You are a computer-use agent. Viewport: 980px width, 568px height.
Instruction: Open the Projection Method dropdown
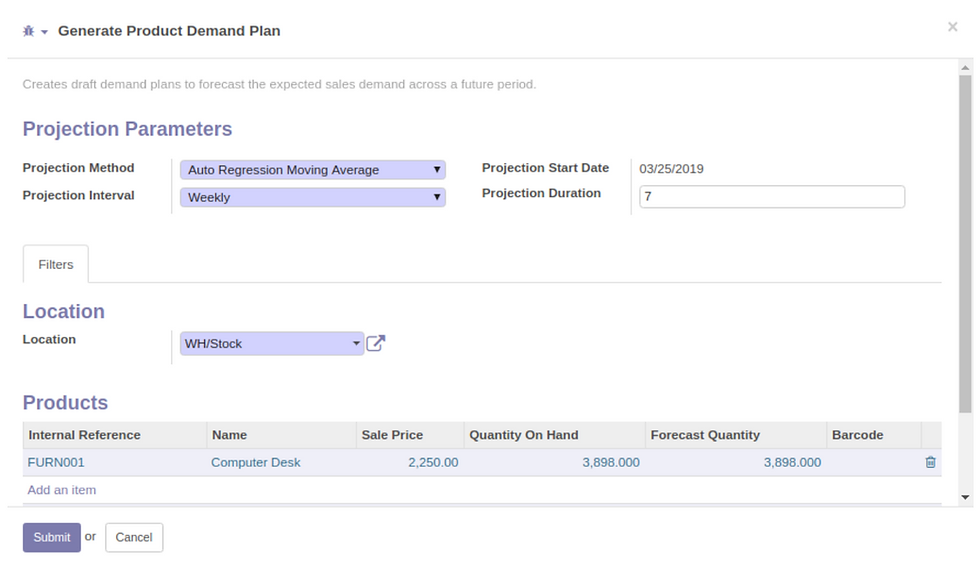[x=312, y=170]
